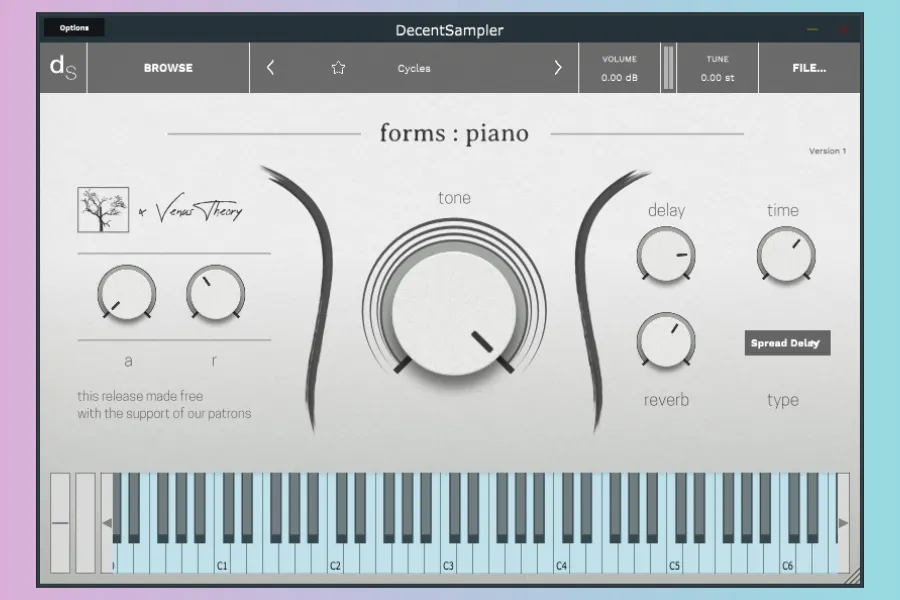Open the FILE... menu

809,68
